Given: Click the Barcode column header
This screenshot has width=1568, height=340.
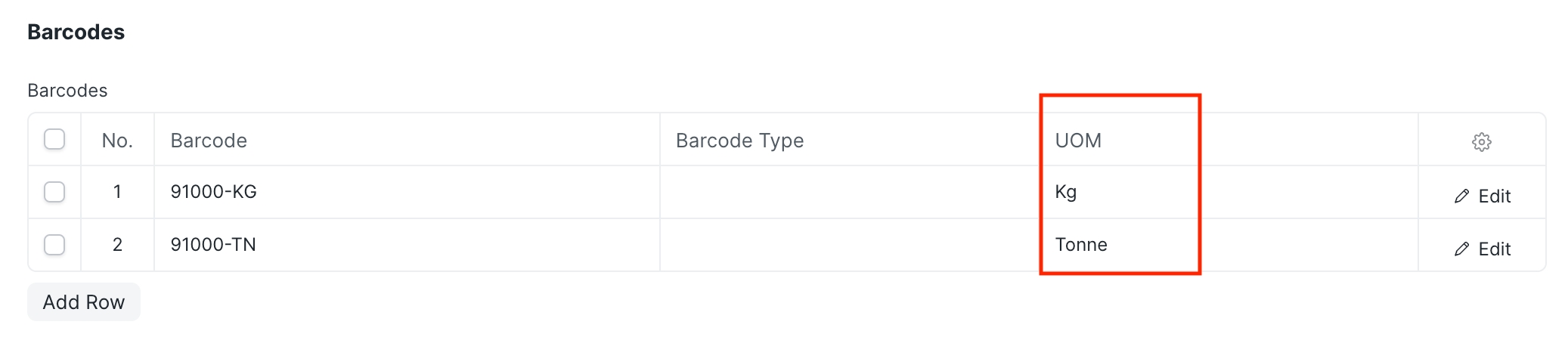Looking at the screenshot, I should [x=209, y=141].
